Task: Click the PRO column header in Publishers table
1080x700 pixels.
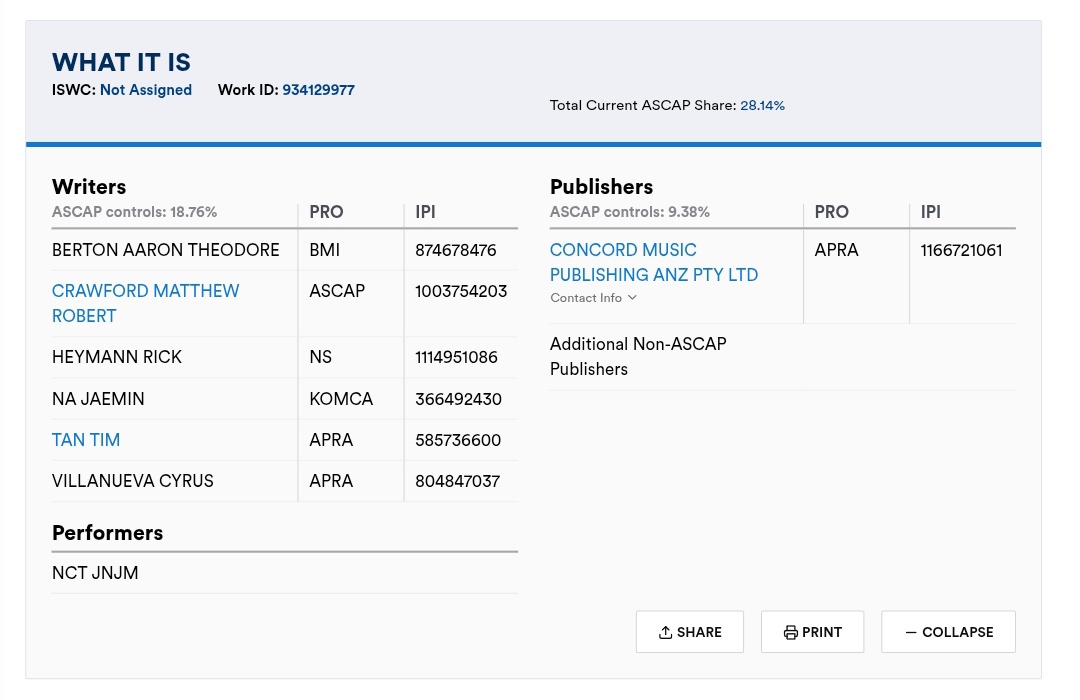Action: tap(831, 212)
